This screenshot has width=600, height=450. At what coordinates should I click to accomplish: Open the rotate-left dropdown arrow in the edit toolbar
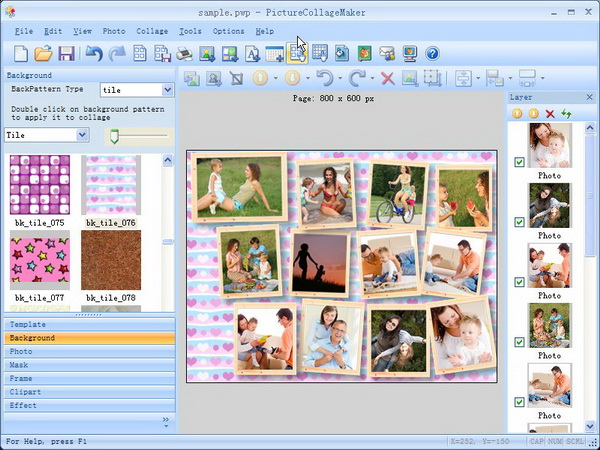coord(338,78)
